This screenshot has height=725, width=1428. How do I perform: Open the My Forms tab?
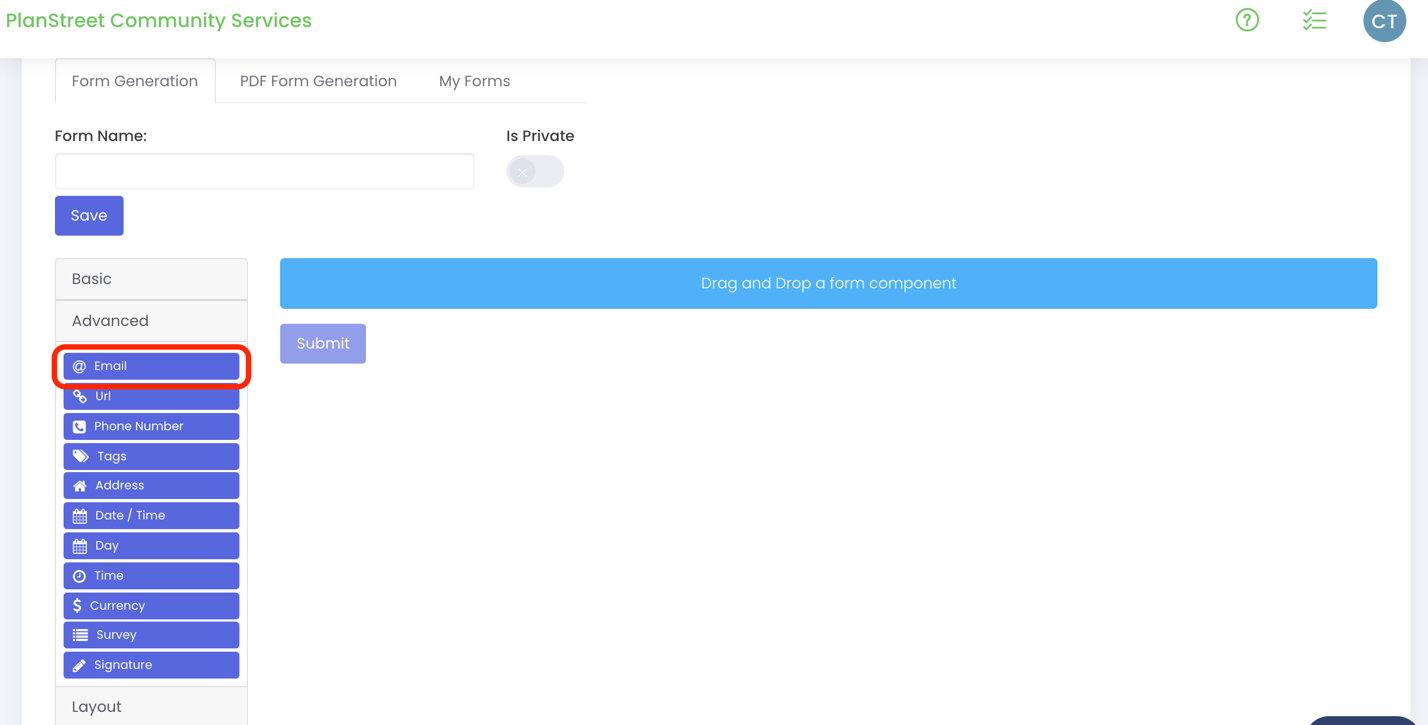click(x=474, y=81)
